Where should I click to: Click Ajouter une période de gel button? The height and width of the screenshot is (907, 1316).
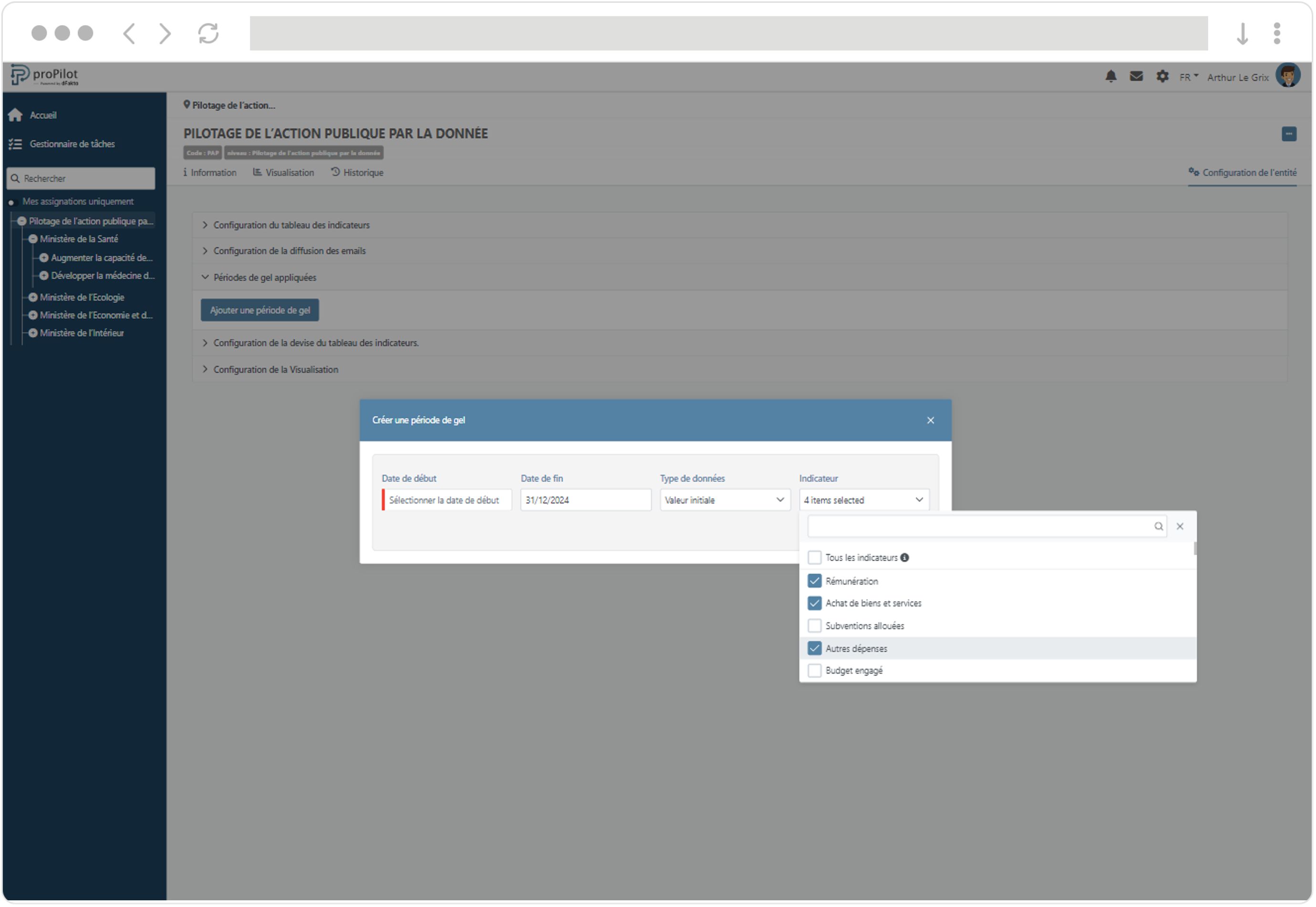point(259,311)
